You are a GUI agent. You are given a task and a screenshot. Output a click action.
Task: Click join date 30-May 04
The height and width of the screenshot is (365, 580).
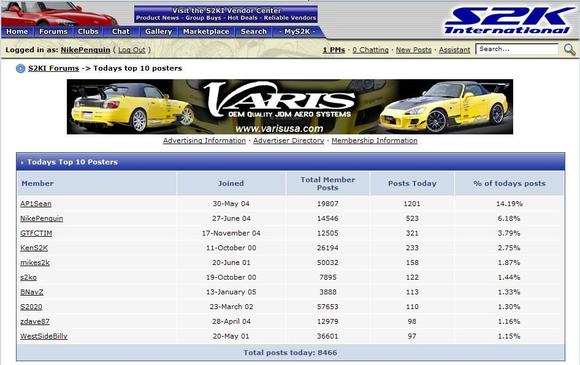pyautogui.click(x=231, y=204)
